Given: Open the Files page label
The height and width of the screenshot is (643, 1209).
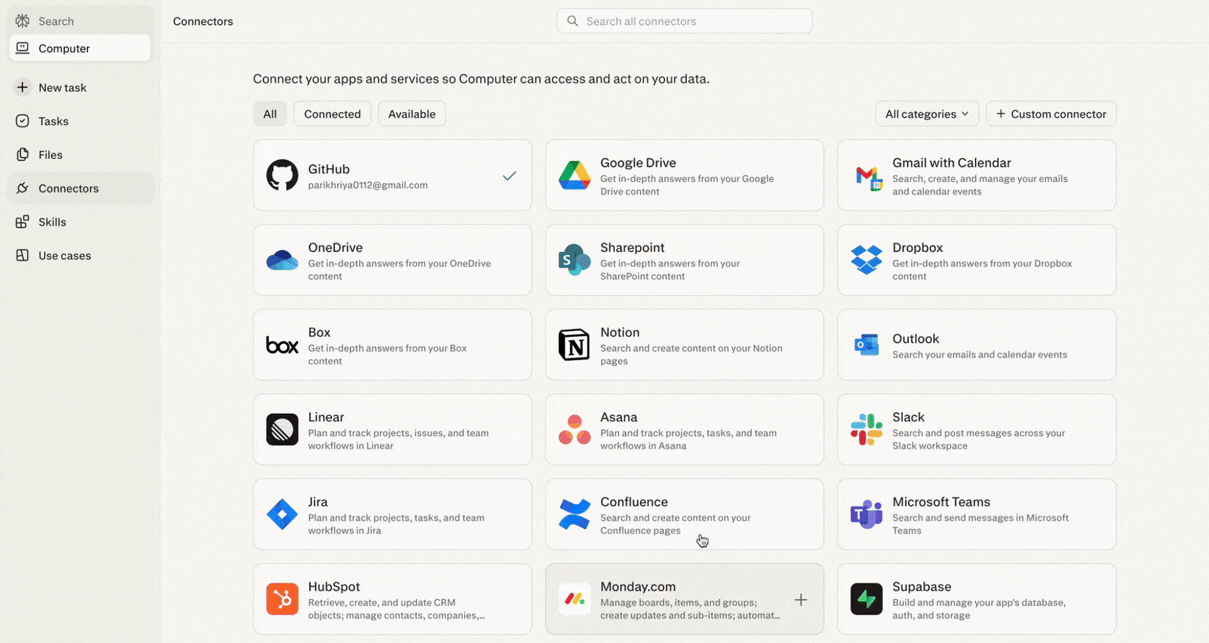Looking at the screenshot, I should pos(50,155).
